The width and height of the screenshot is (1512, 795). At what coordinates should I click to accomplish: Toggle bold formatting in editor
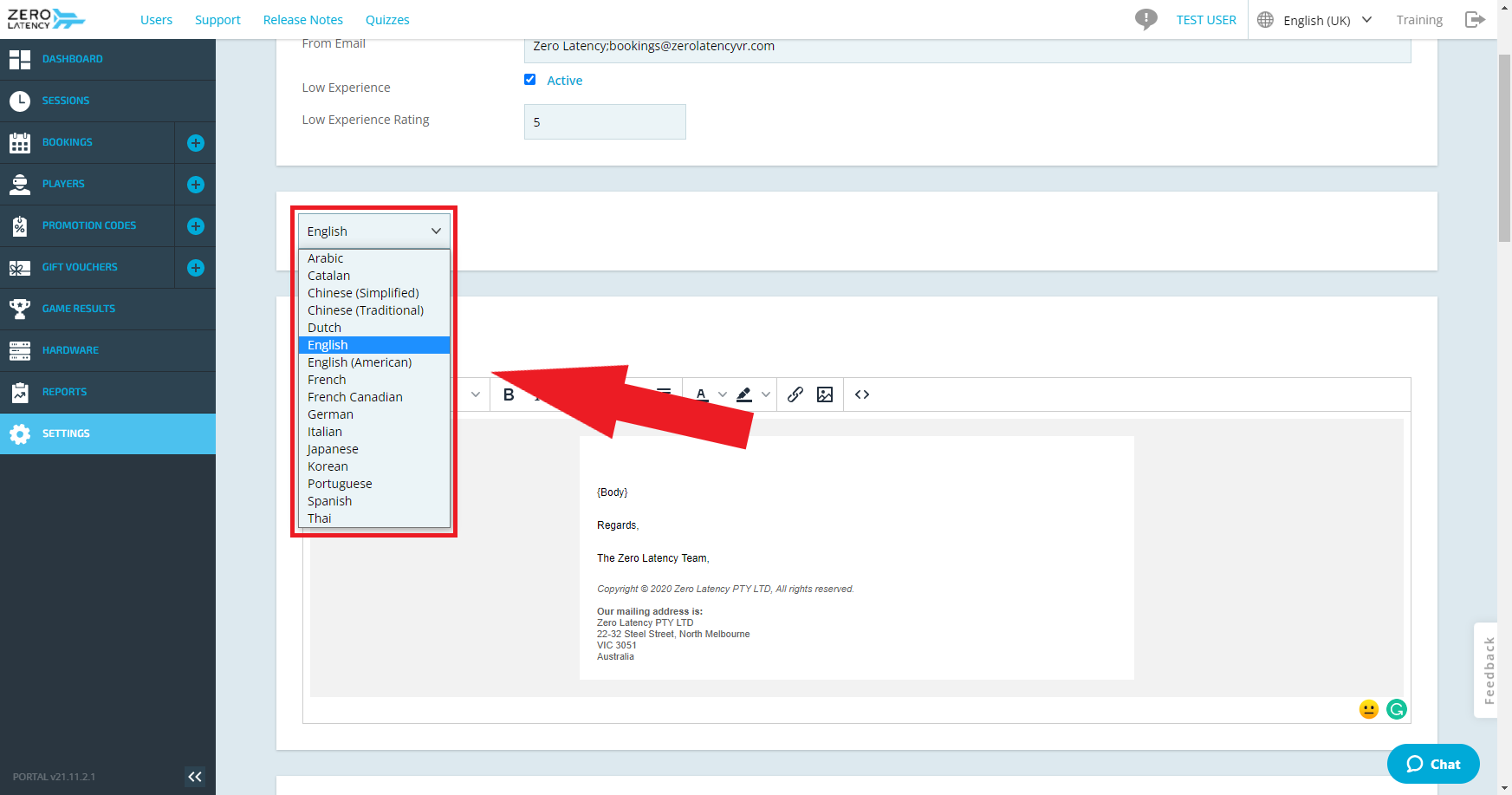509,394
